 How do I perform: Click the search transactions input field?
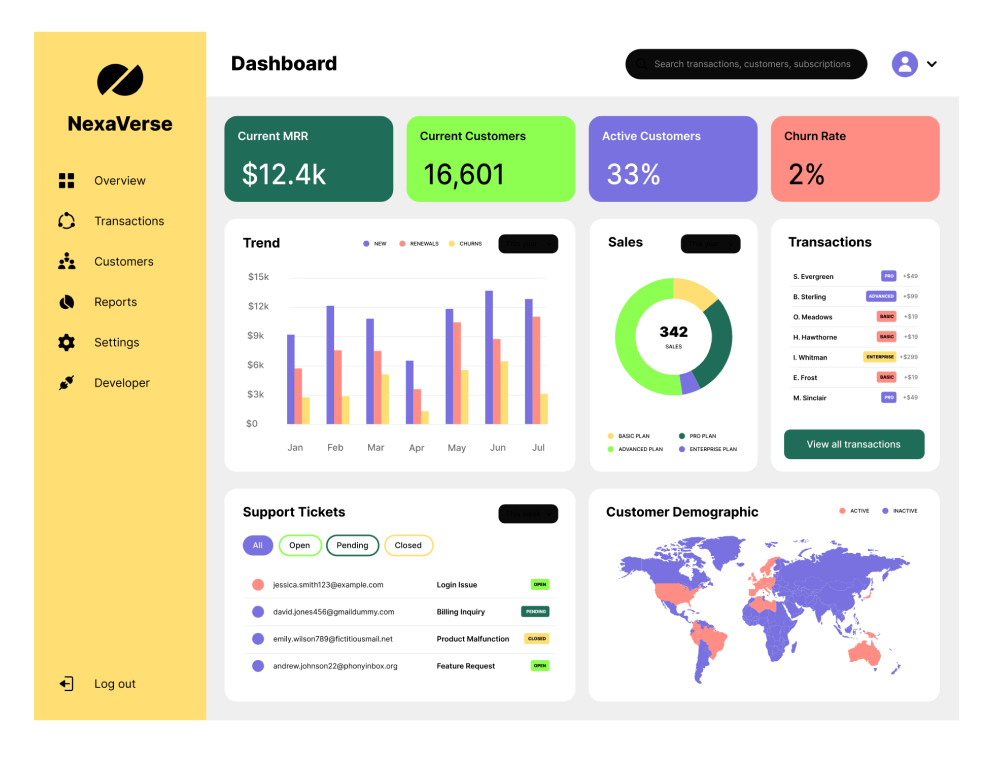click(751, 64)
